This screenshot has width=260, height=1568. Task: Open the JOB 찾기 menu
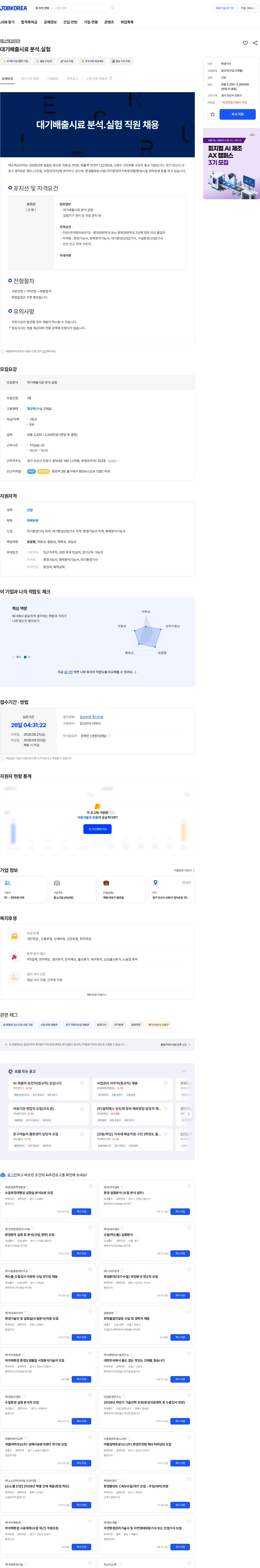coord(7,22)
